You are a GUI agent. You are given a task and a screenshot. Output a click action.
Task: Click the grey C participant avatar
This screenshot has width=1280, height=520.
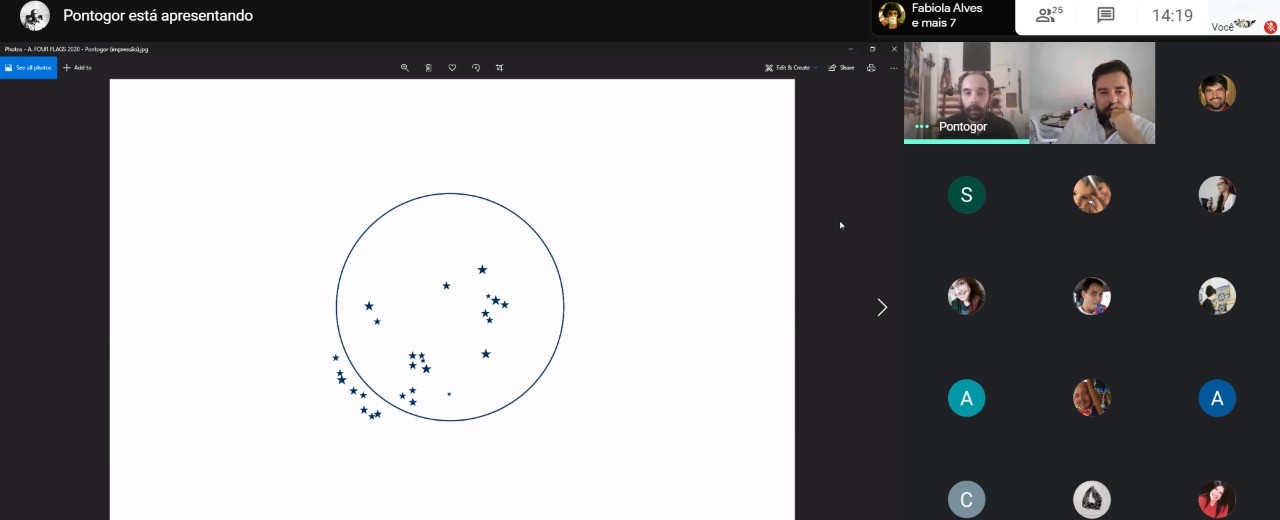(966, 500)
